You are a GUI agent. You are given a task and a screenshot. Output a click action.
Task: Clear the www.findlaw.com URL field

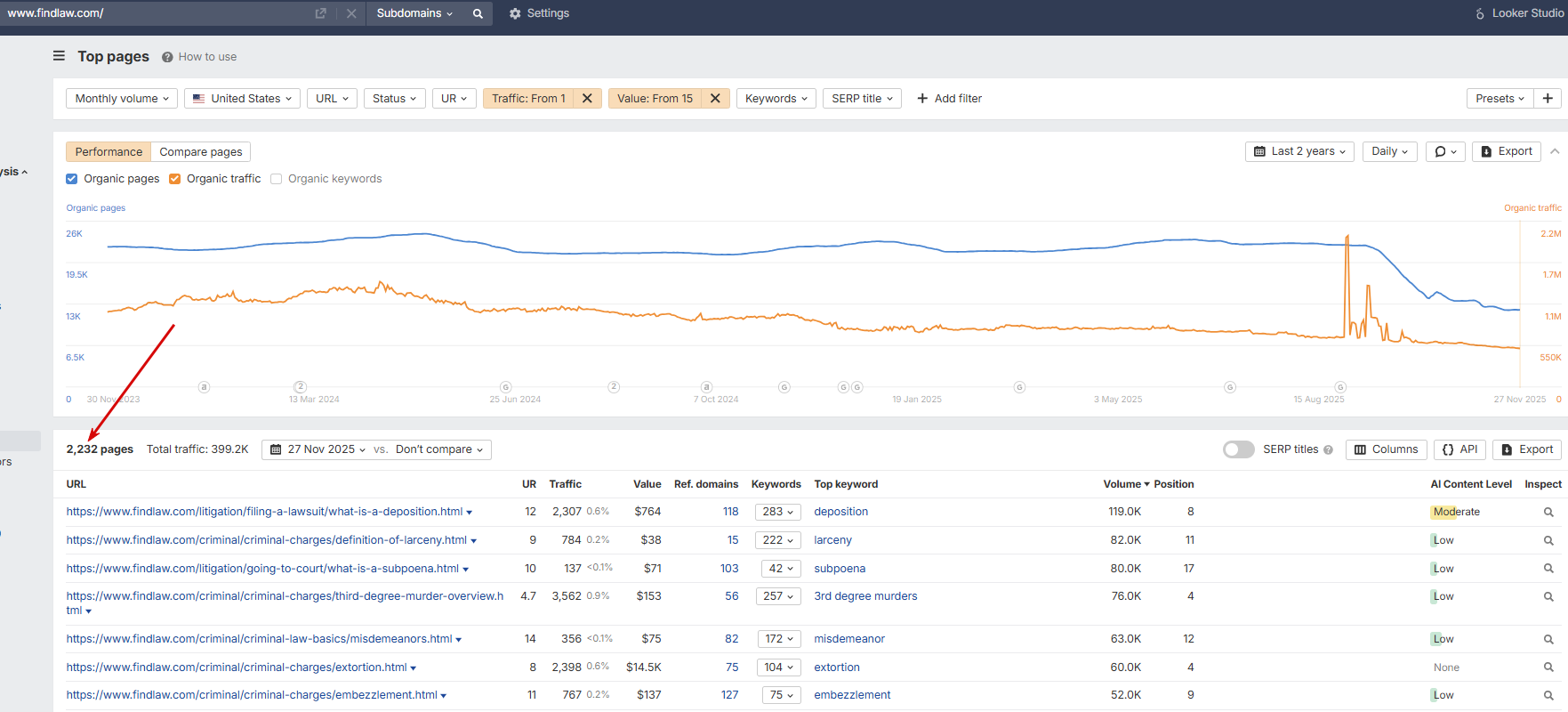pos(351,13)
